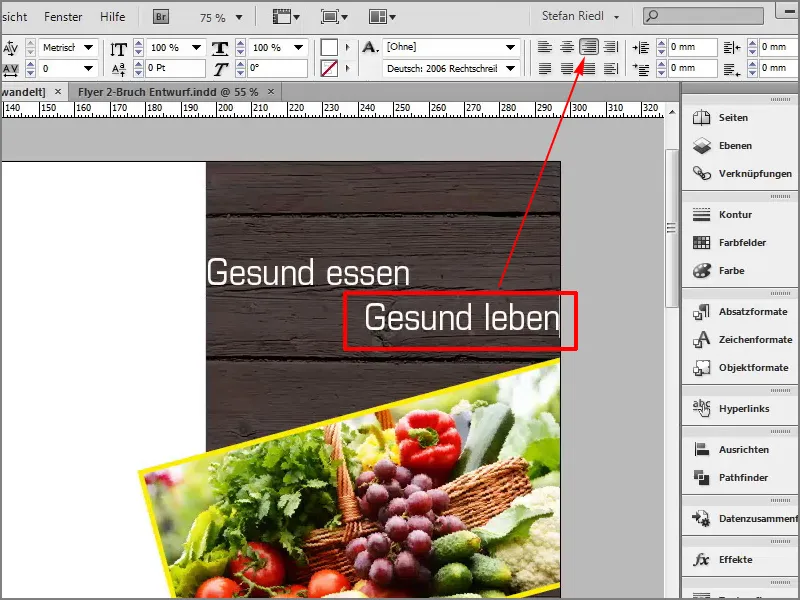Image resolution: width=800 pixels, height=600 pixels.
Task: Open the Deutsch: 2006 Rechtschreibung language dropdown
Action: tap(510, 68)
